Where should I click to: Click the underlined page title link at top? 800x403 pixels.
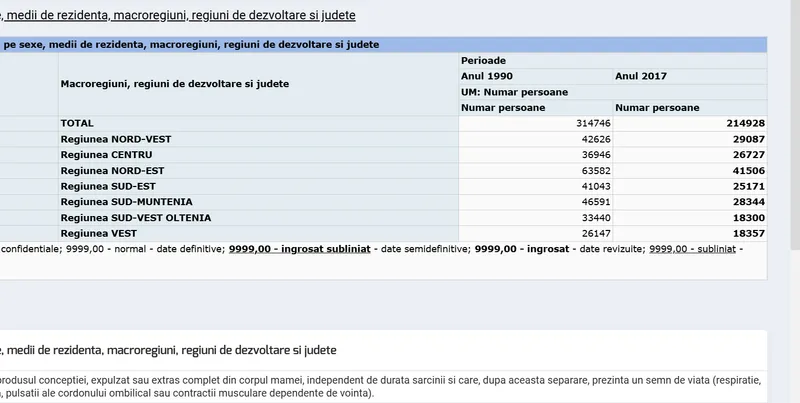click(178, 16)
